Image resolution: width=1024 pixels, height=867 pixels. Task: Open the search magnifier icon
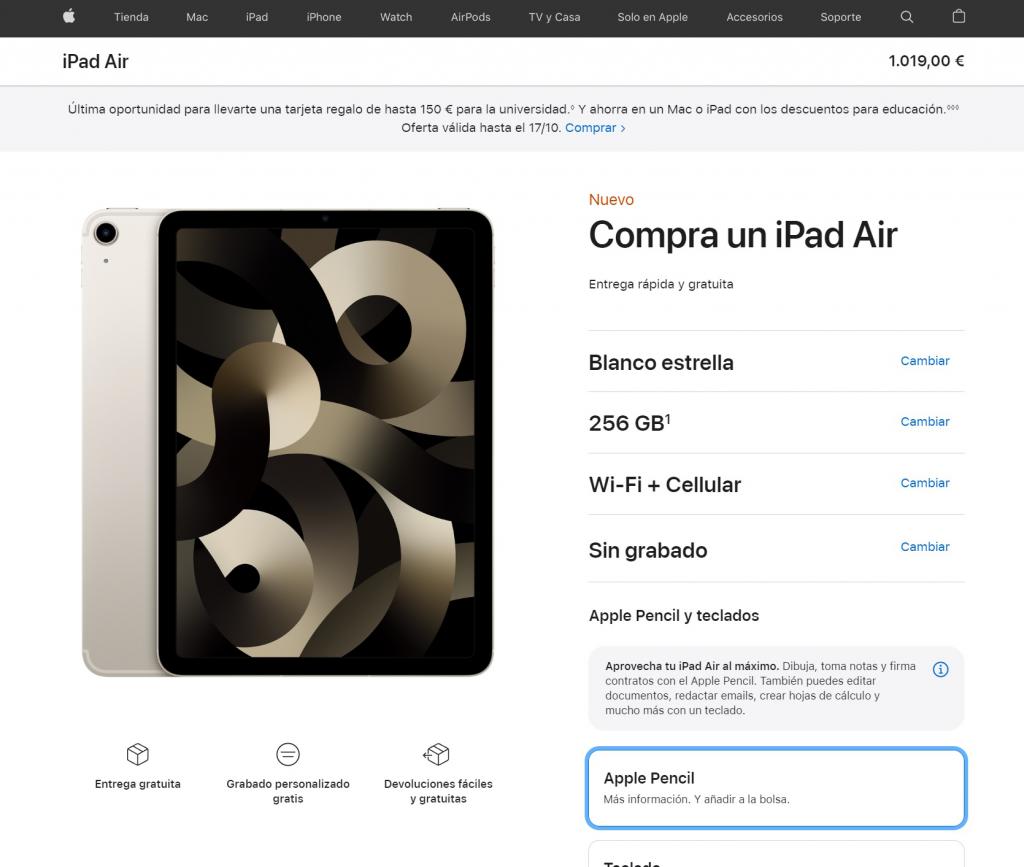coord(906,17)
